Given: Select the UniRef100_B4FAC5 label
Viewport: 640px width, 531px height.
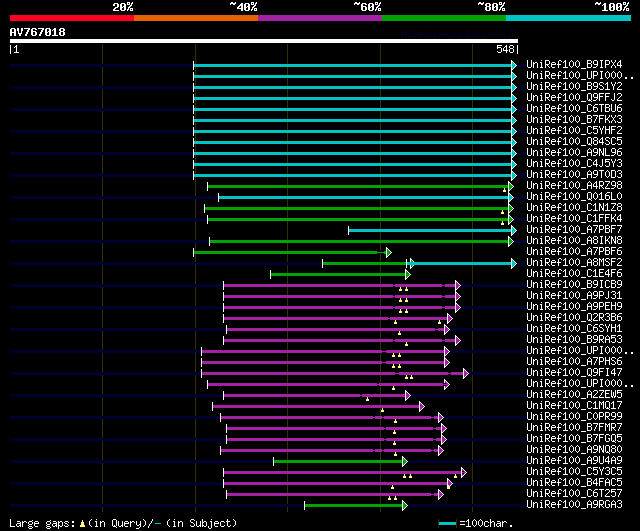Looking at the screenshot, I should point(574,483).
